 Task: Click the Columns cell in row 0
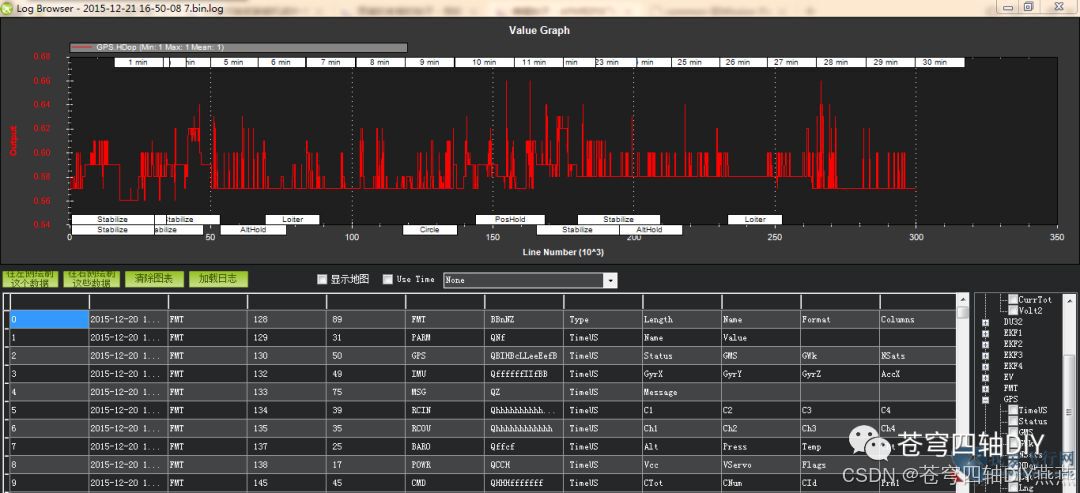tap(918, 319)
